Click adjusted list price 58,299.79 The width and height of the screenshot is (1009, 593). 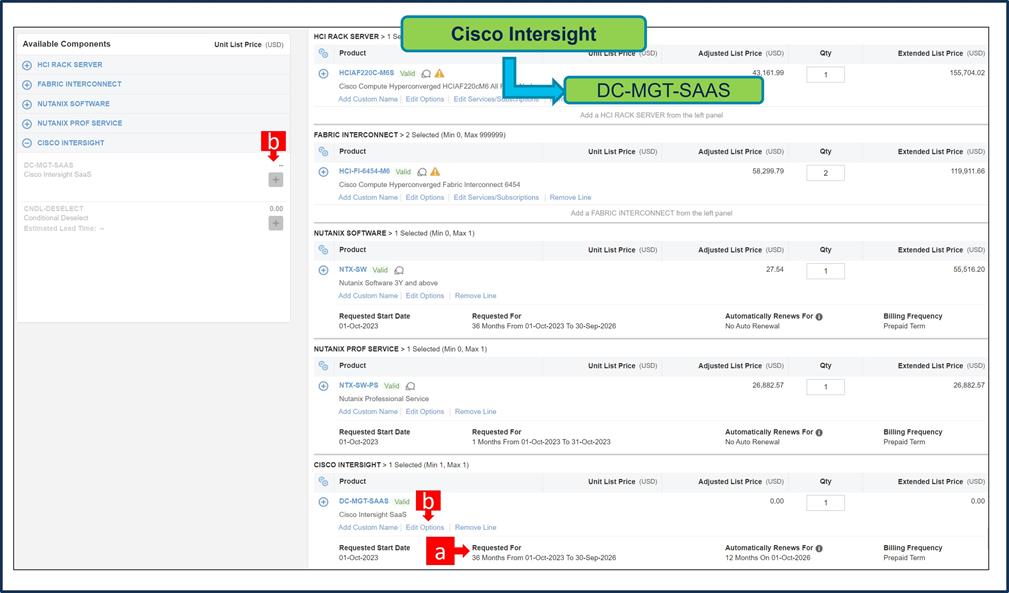tap(768, 172)
